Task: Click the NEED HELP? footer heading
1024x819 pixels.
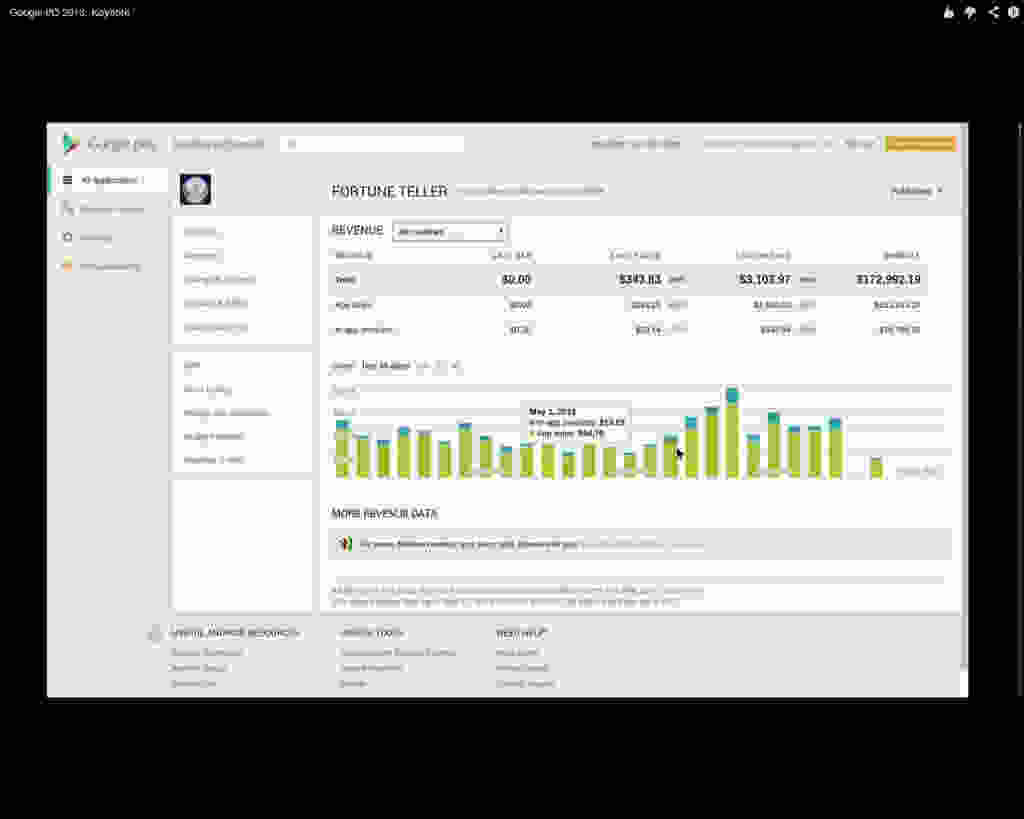Action: [x=520, y=633]
